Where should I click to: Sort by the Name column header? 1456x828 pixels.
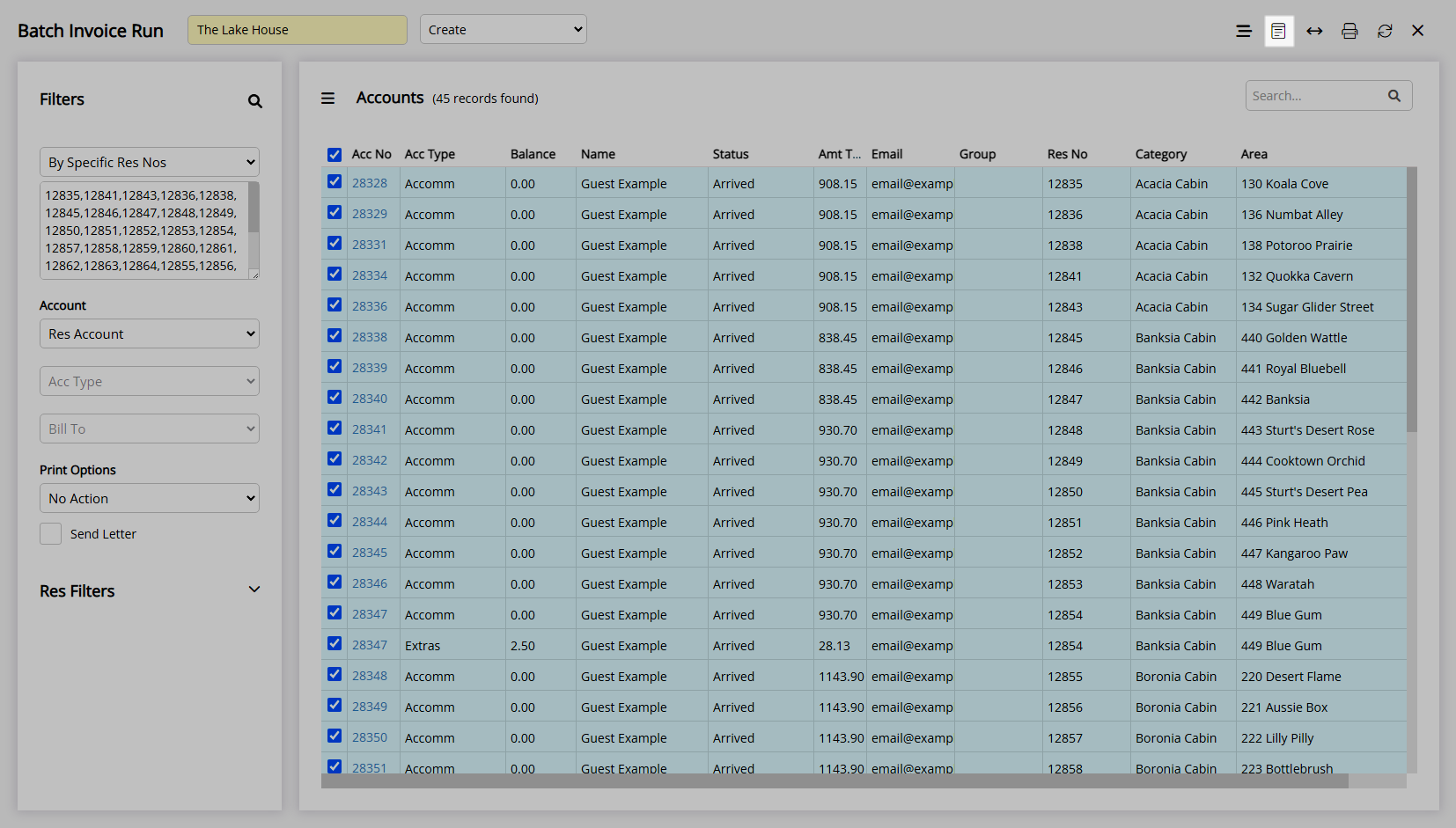coord(598,154)
